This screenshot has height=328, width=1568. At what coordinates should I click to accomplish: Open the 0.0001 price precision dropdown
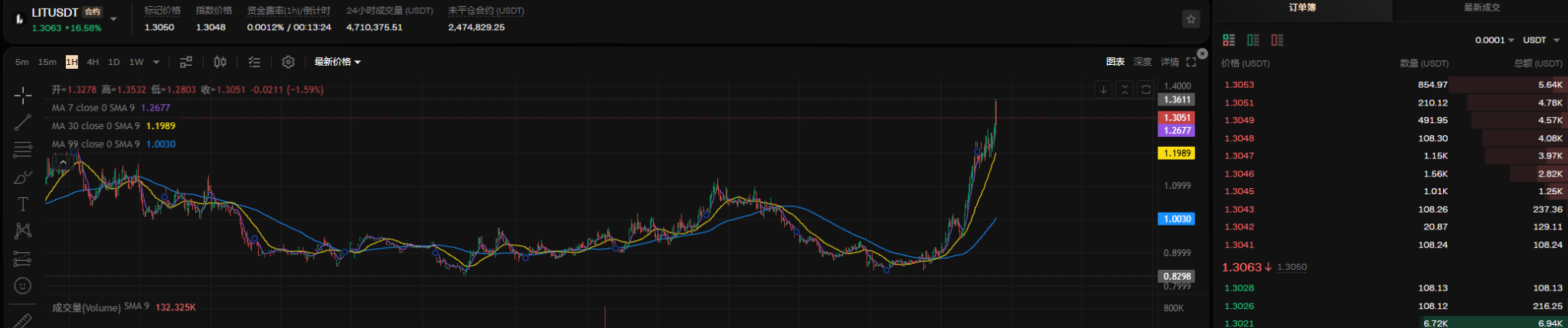pyautogui.click(x=1494, y=40)
